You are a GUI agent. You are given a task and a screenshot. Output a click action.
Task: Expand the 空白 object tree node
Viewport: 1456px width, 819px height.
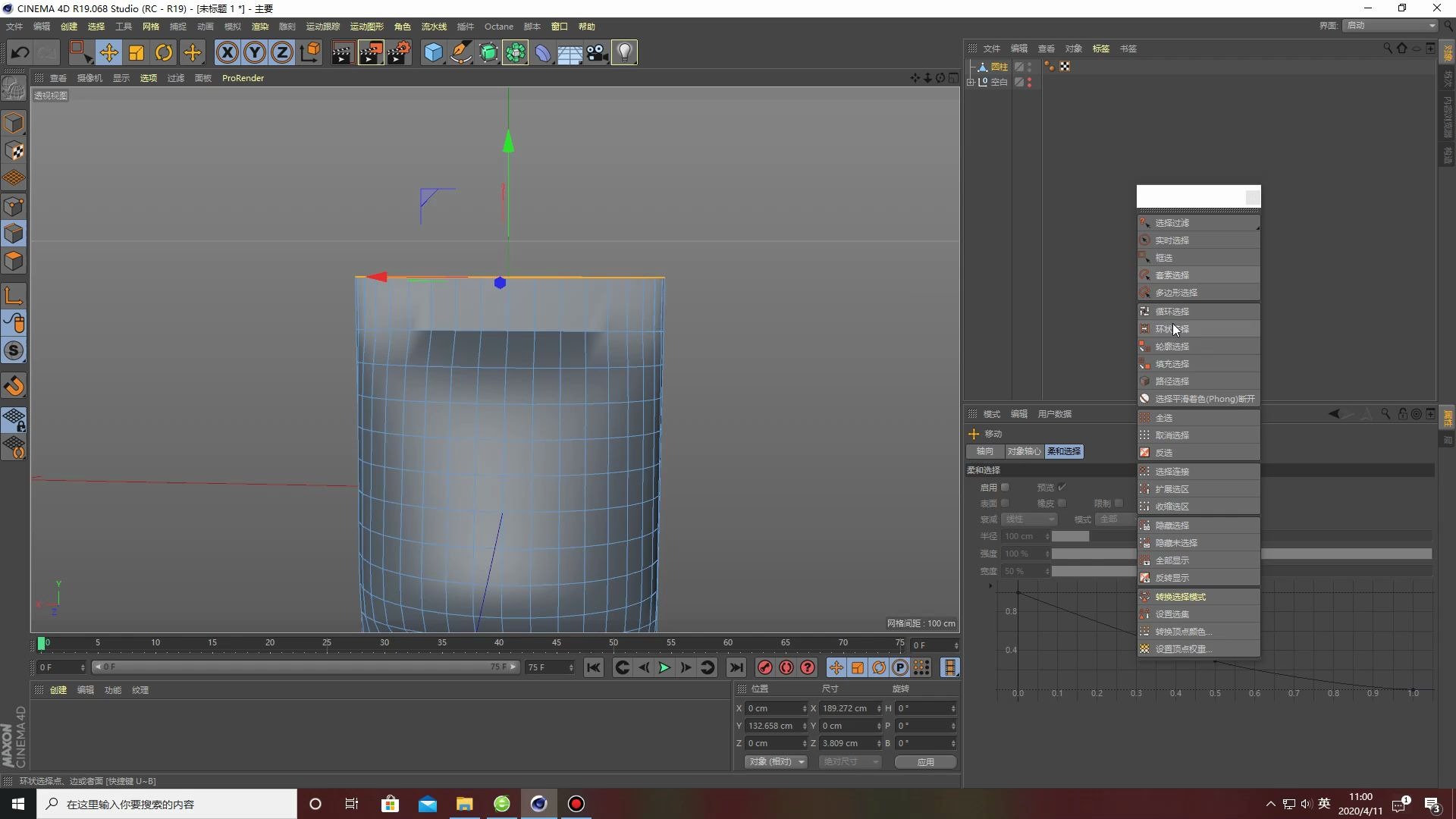click(971, 82)
